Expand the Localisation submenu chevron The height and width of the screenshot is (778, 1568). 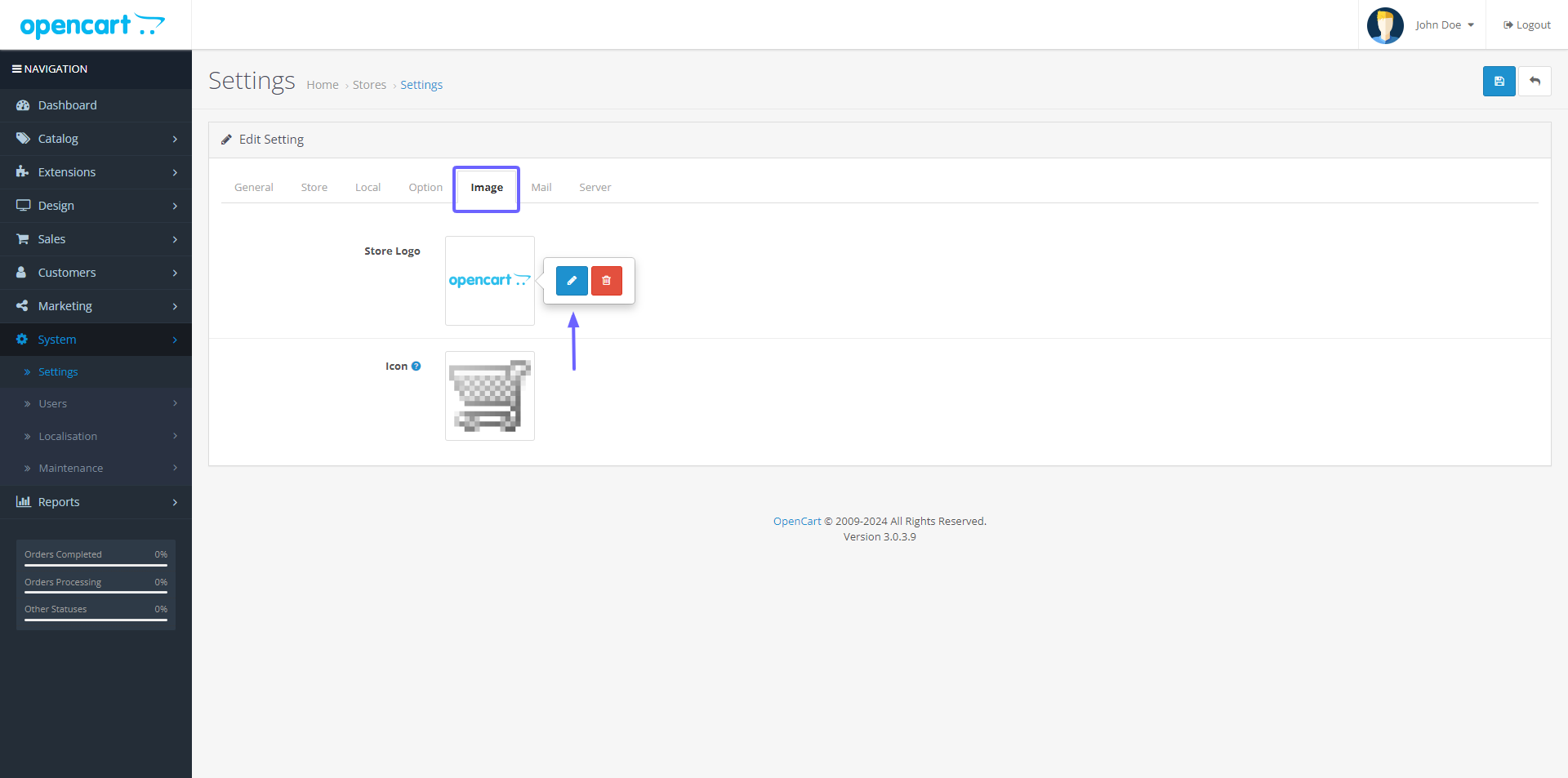tap(175, 436)
